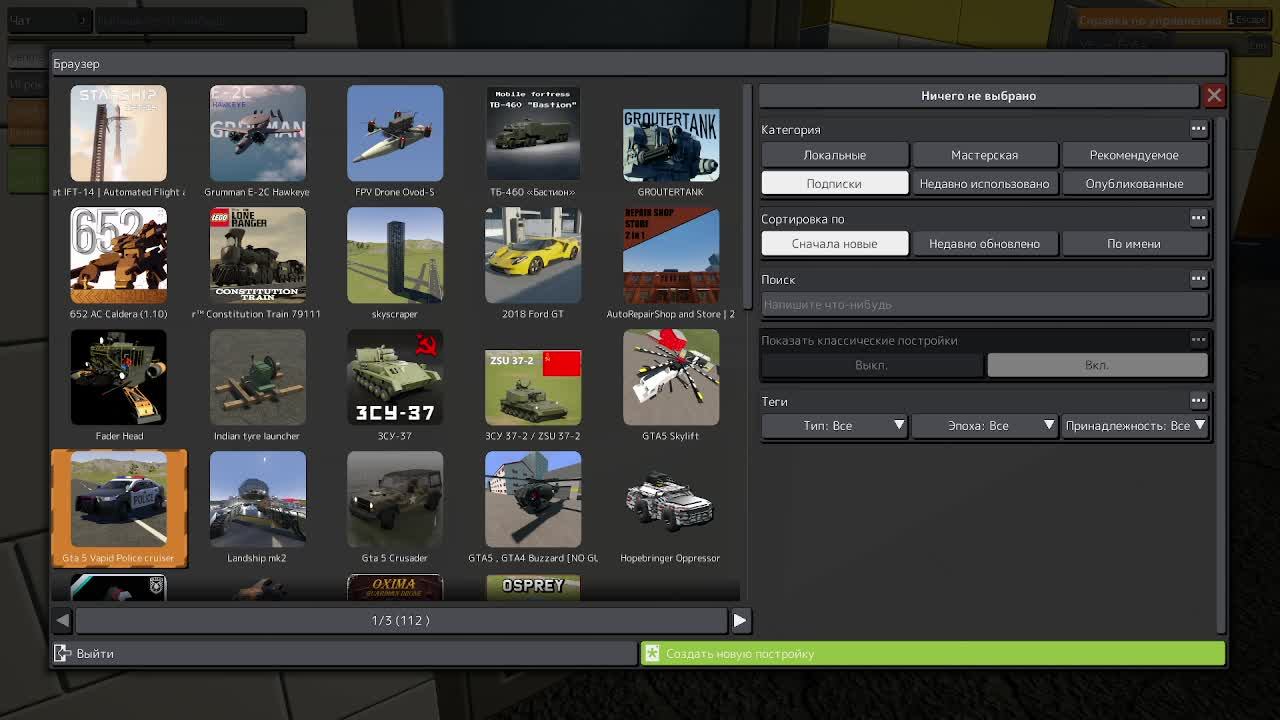1280x720 pixels.
Task: Expand the Эпоха: Все dropdown
Action: 984,425
